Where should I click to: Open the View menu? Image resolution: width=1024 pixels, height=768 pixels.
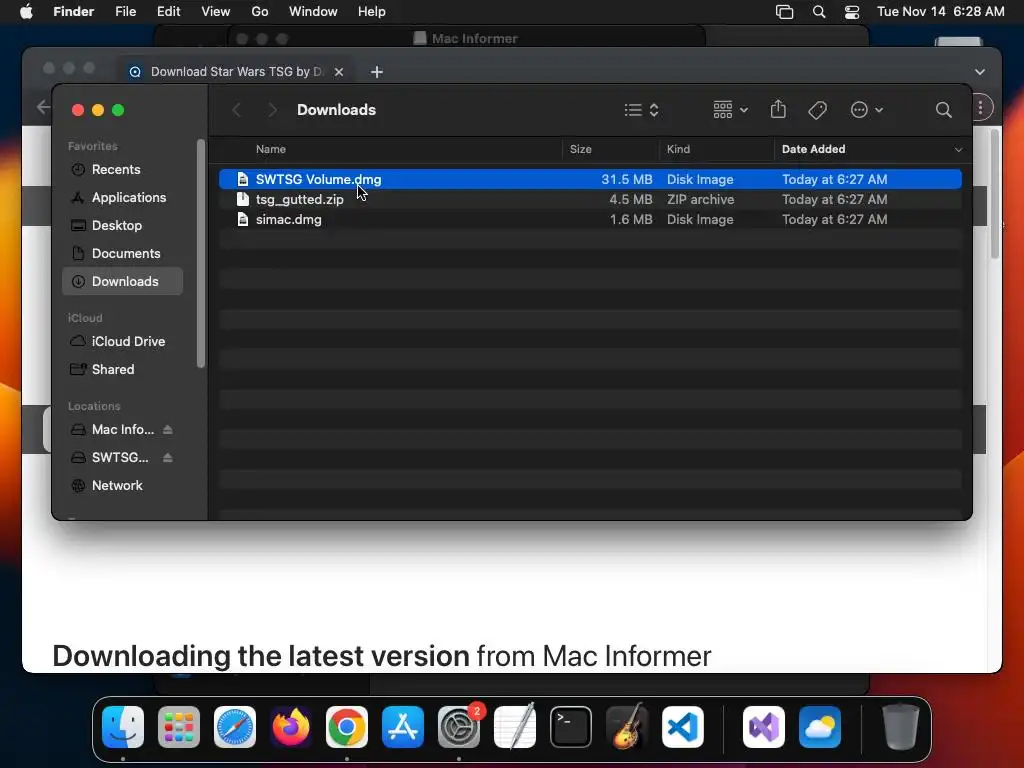(216, 12)
